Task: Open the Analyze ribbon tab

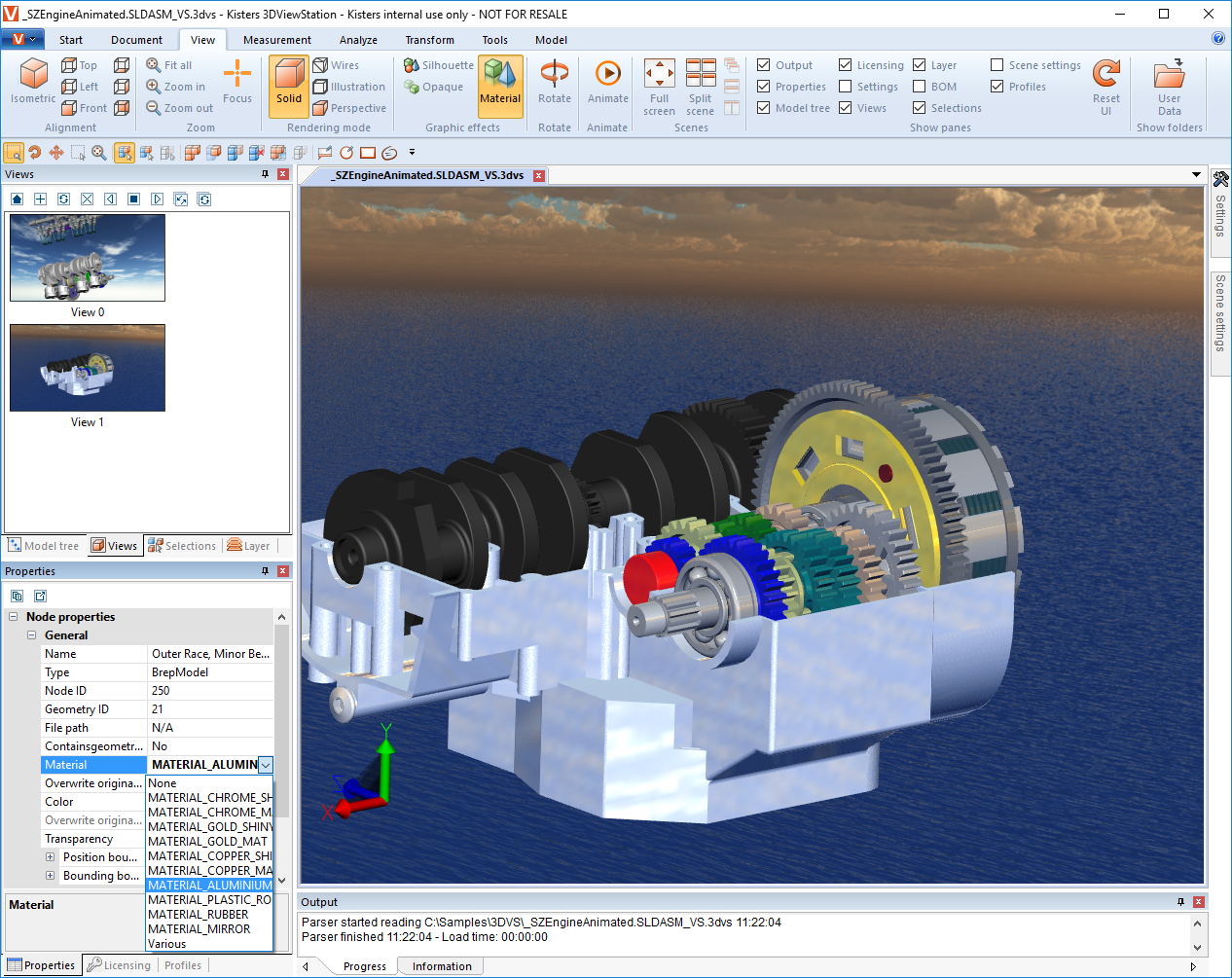Action: 358,40
